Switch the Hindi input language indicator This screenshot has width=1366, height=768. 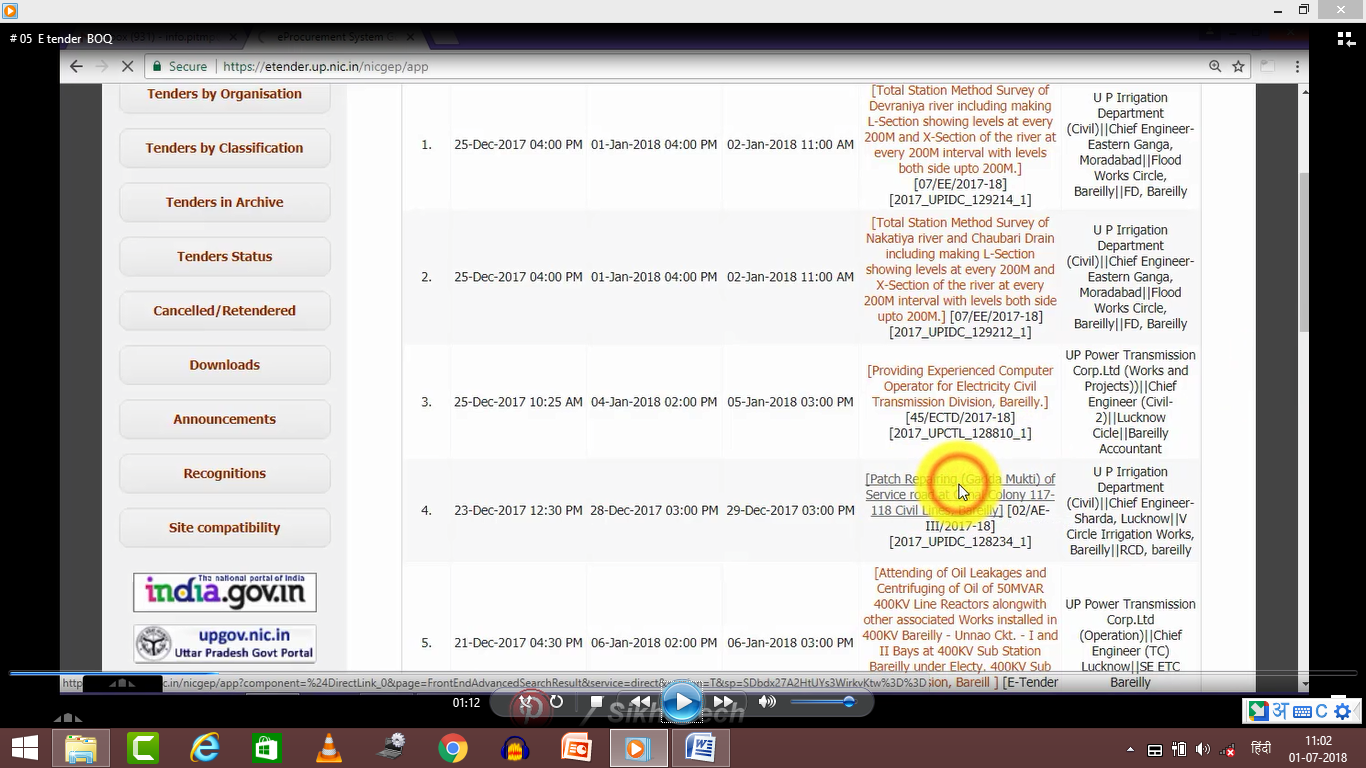1261,749
